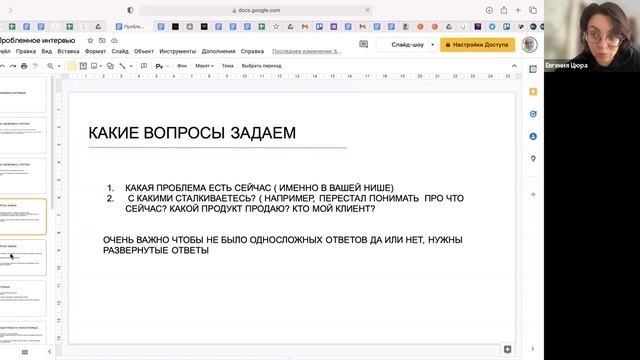Expand the Слайд-шоу dropdown arrow
Screen dimensions: 640x360
tap(433, 44)
